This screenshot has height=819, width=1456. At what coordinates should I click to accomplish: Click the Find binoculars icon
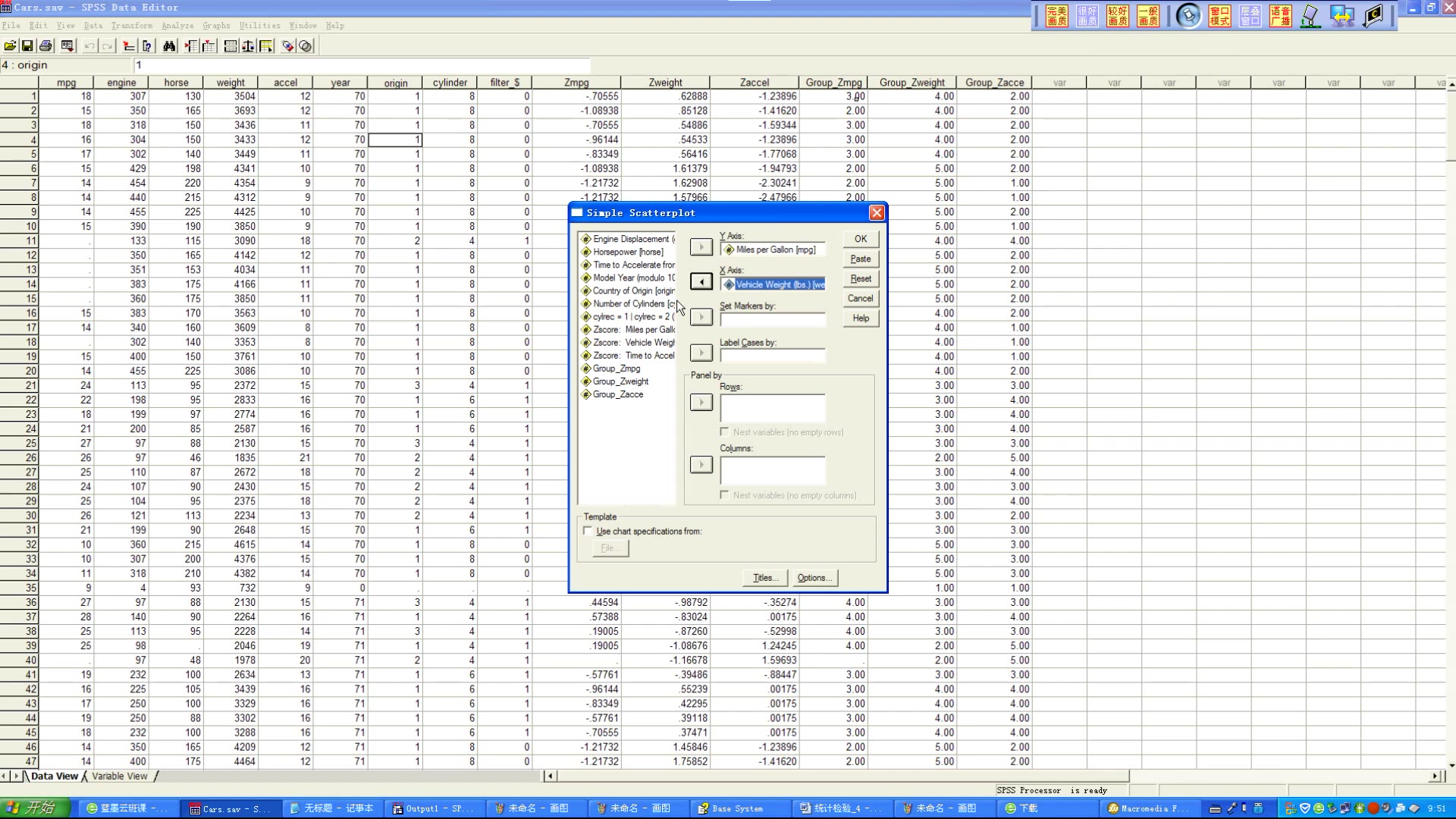pos(169,46)
